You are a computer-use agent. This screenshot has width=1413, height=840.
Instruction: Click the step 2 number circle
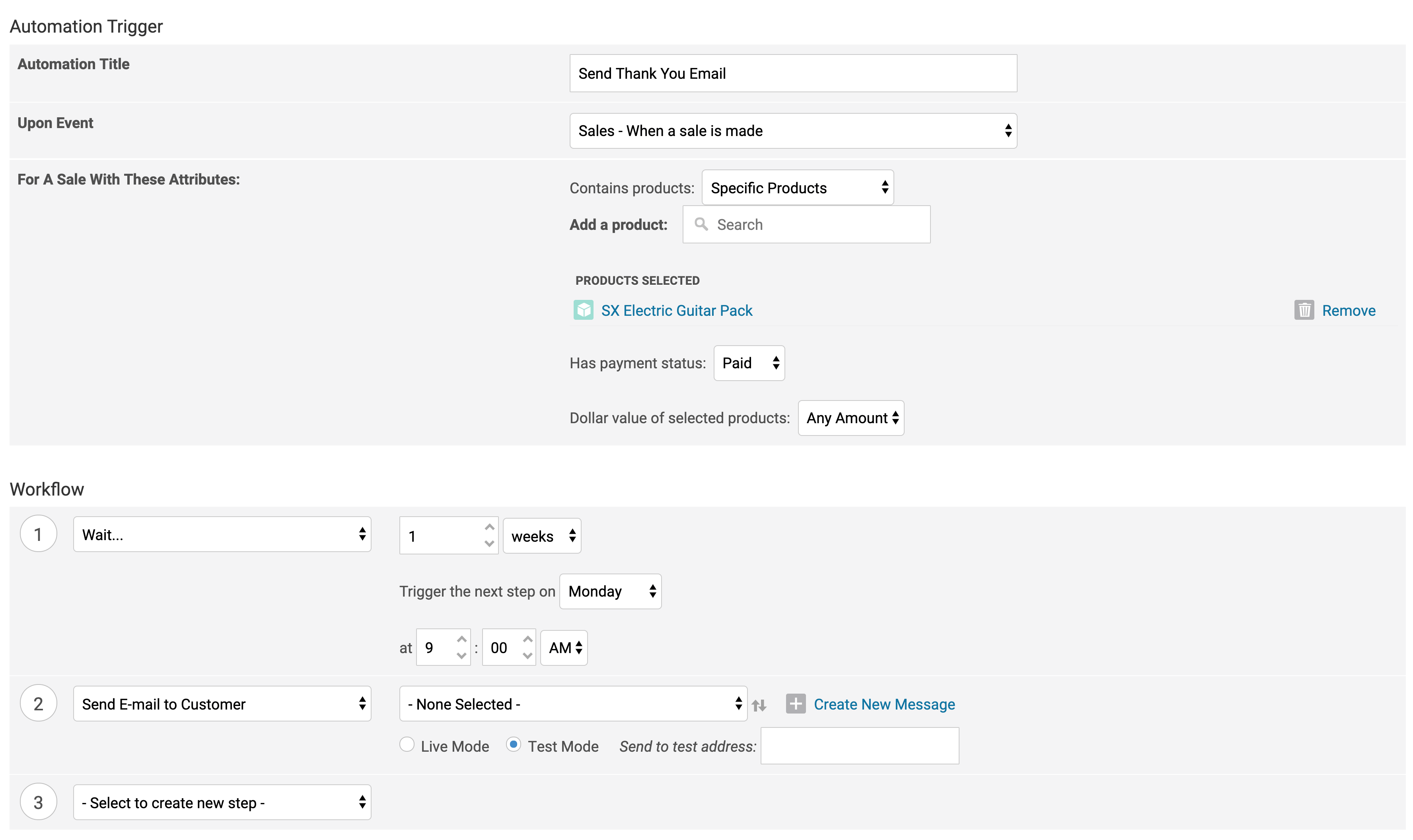pos(38,703)
